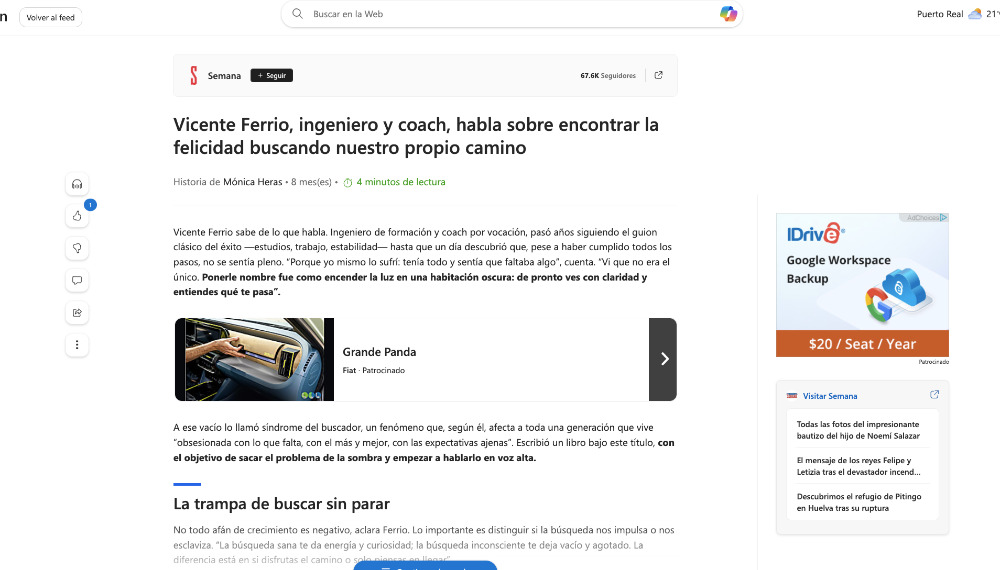Open the Grande Panda ad thumbnail
1000x570 pixels.
coord(254,359)
